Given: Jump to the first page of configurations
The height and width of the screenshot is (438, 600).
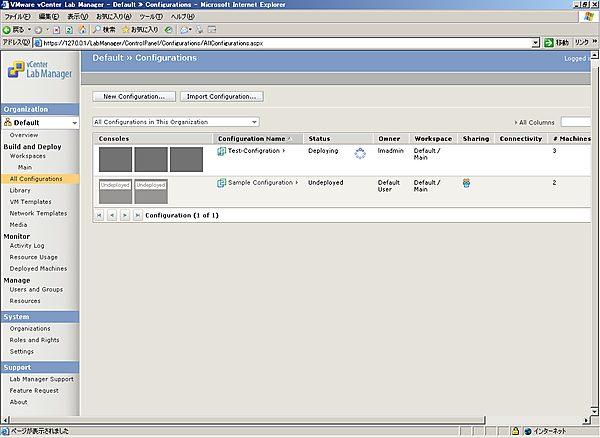Looking at the screenshot, I should click(x=99, y=215).
